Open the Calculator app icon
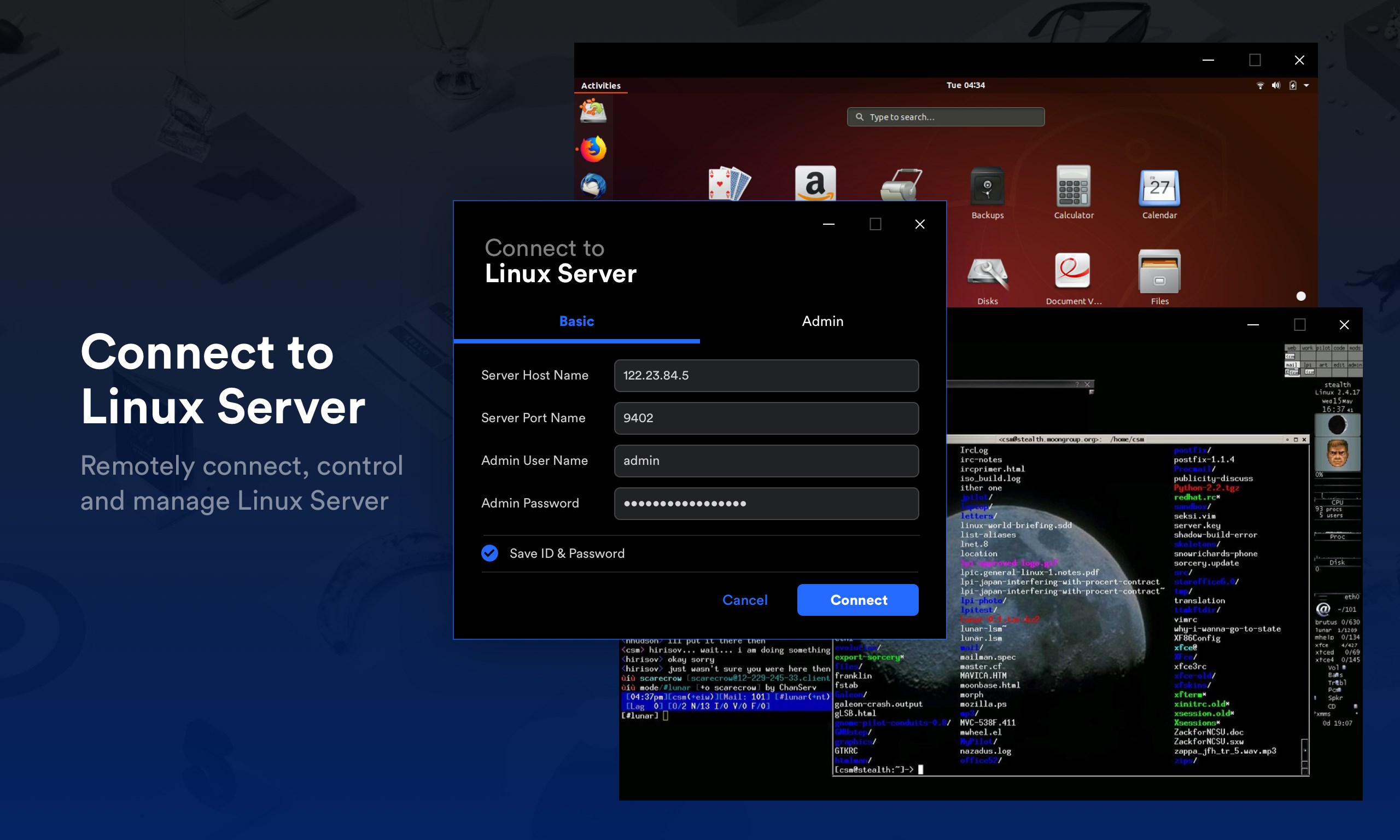Screen dimensions: 1400x840 (1074, 187)
